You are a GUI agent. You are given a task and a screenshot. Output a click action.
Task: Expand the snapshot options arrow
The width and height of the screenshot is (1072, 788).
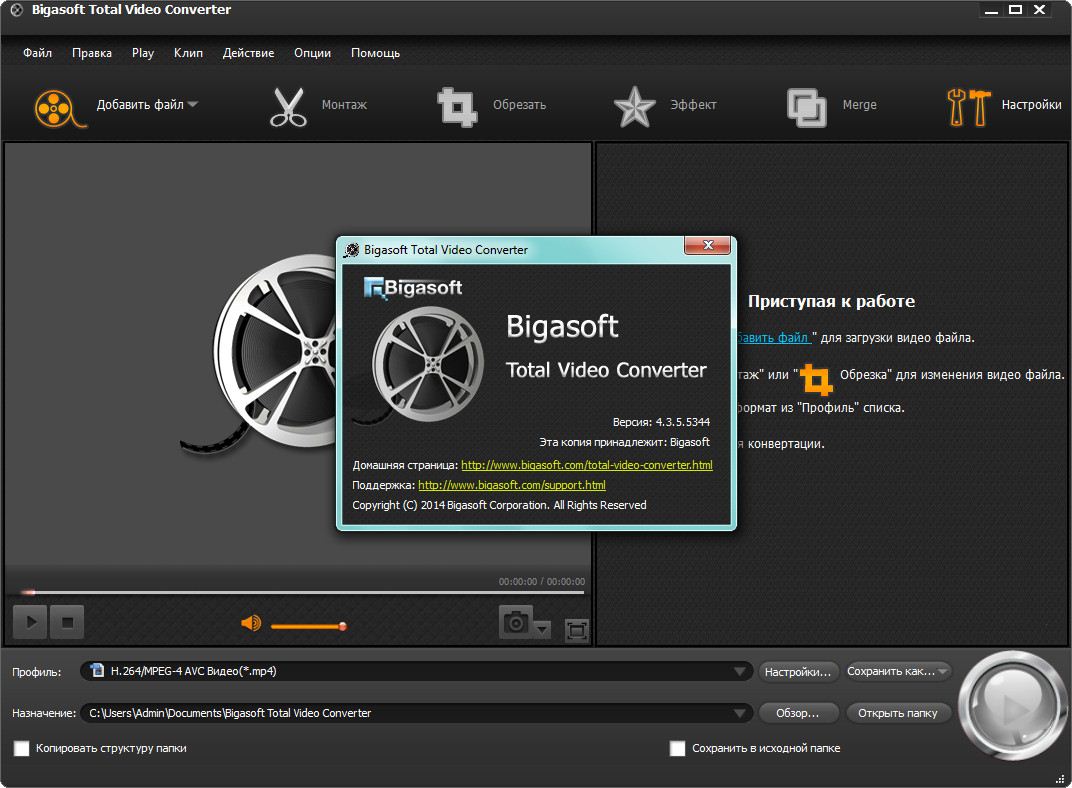pos(542,628)
